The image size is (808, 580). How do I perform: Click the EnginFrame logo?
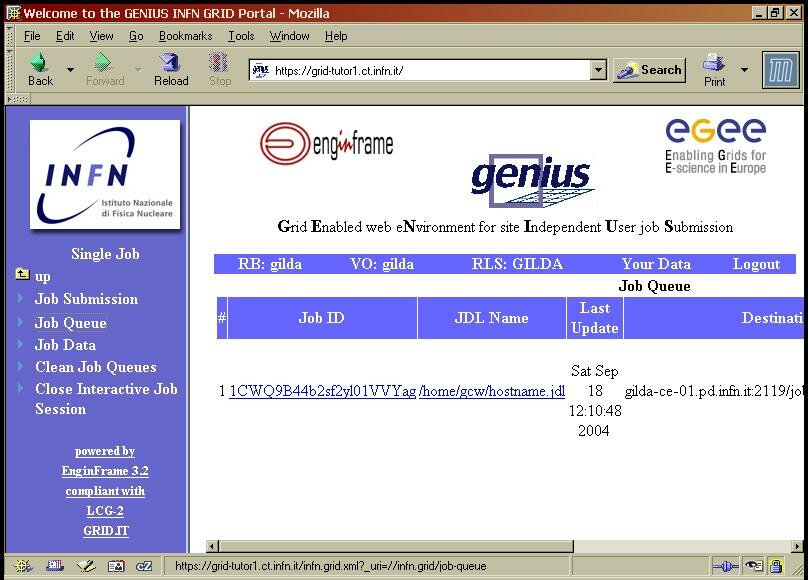[x=327, y=143]
